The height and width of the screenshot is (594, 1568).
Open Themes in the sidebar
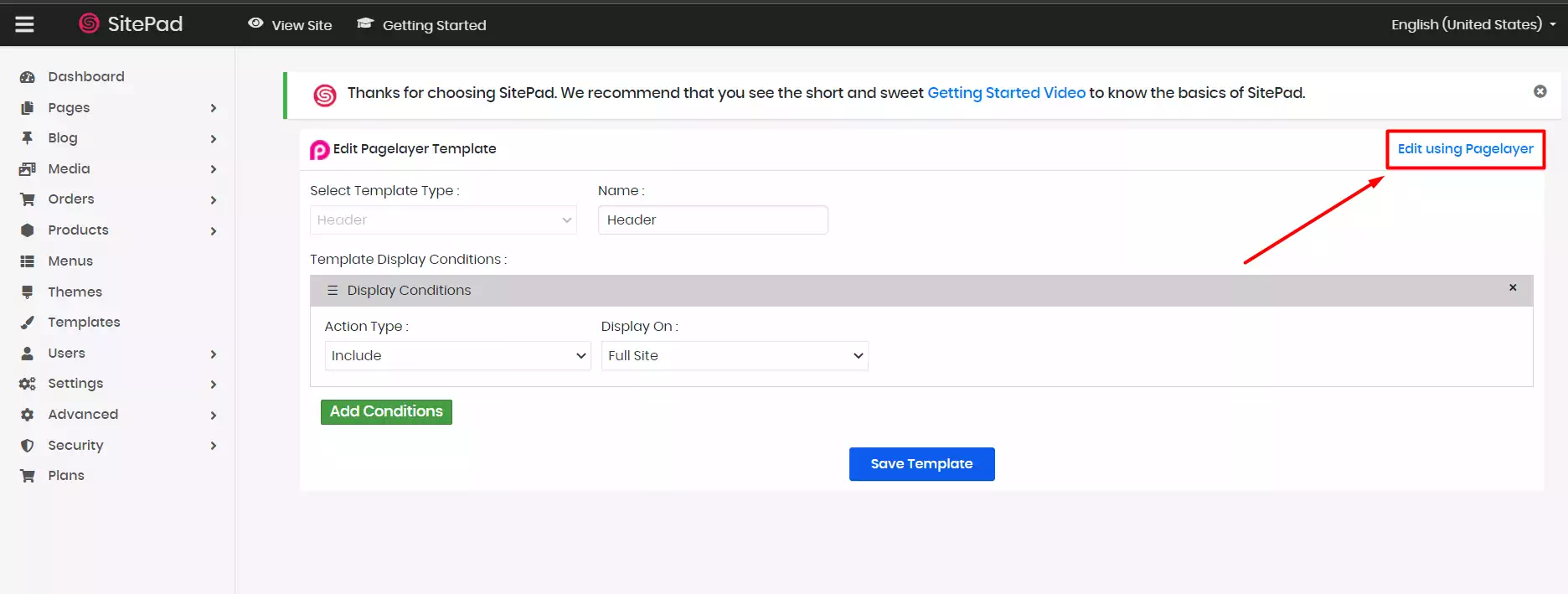point(75,292)
